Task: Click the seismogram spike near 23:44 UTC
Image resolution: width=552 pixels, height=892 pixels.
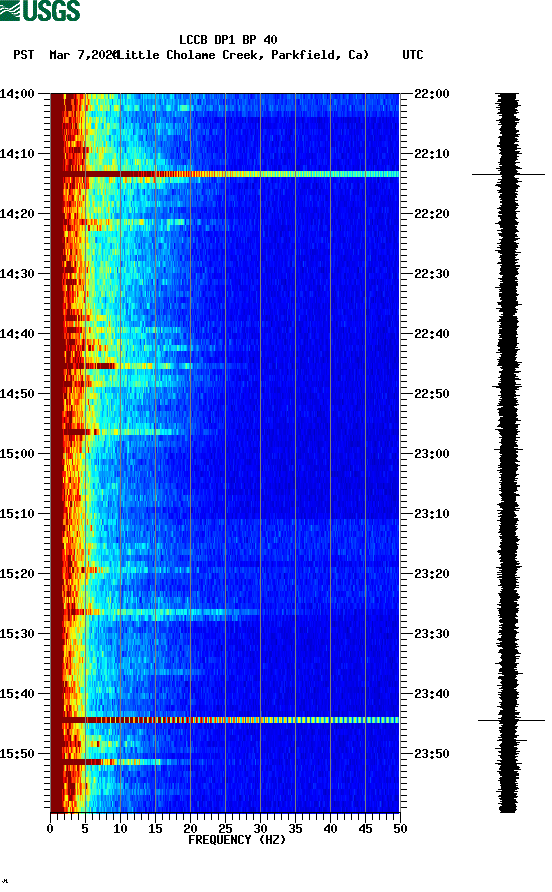Action: 511,720
